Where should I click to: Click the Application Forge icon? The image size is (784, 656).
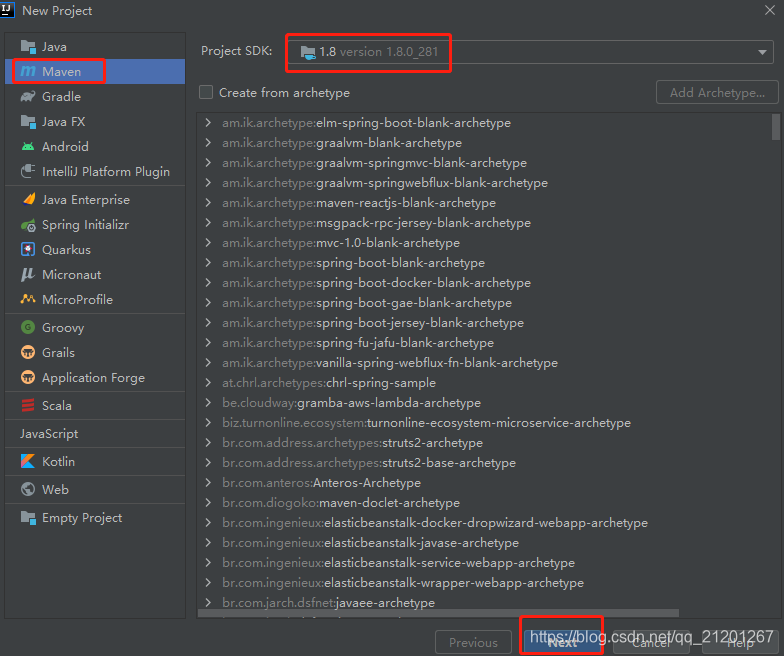tap(28, 378)
